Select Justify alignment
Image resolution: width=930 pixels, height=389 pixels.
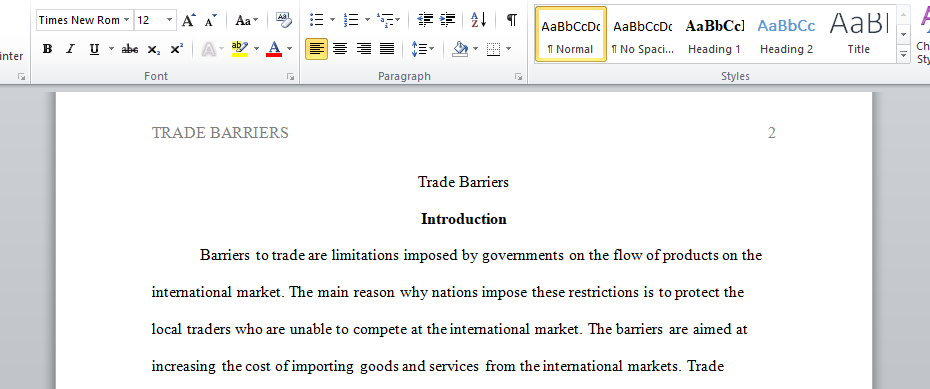pos(387,49)
